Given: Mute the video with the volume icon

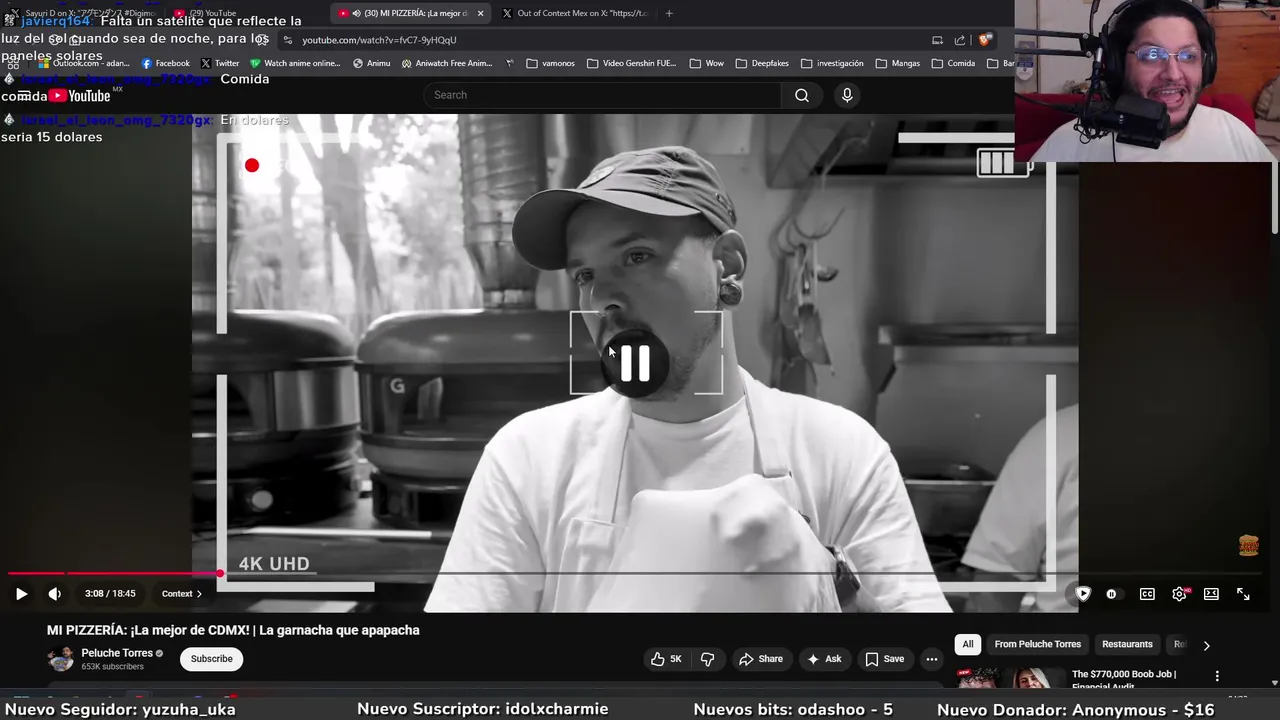Looking at the screenshot, I should [x=55, y=594].
